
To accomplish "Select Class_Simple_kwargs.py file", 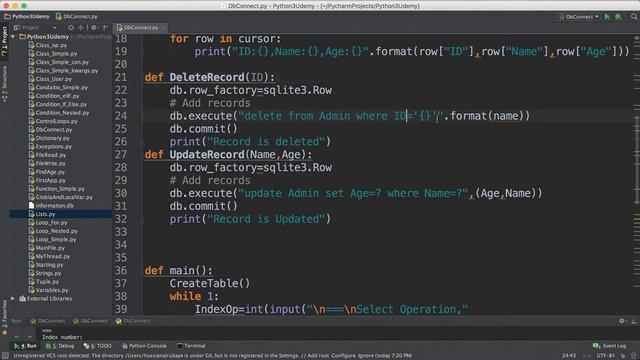I will (x=63, y=71).
